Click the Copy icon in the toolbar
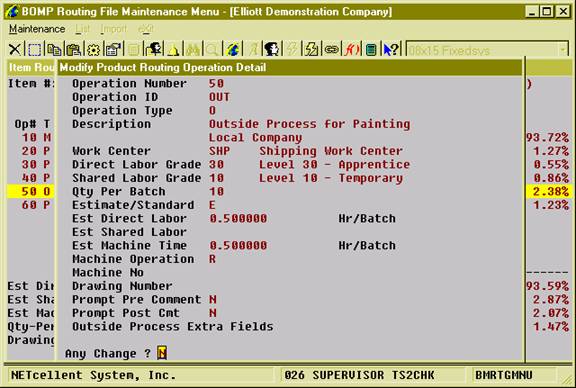The image size is (576, 388). coord(54,49)
